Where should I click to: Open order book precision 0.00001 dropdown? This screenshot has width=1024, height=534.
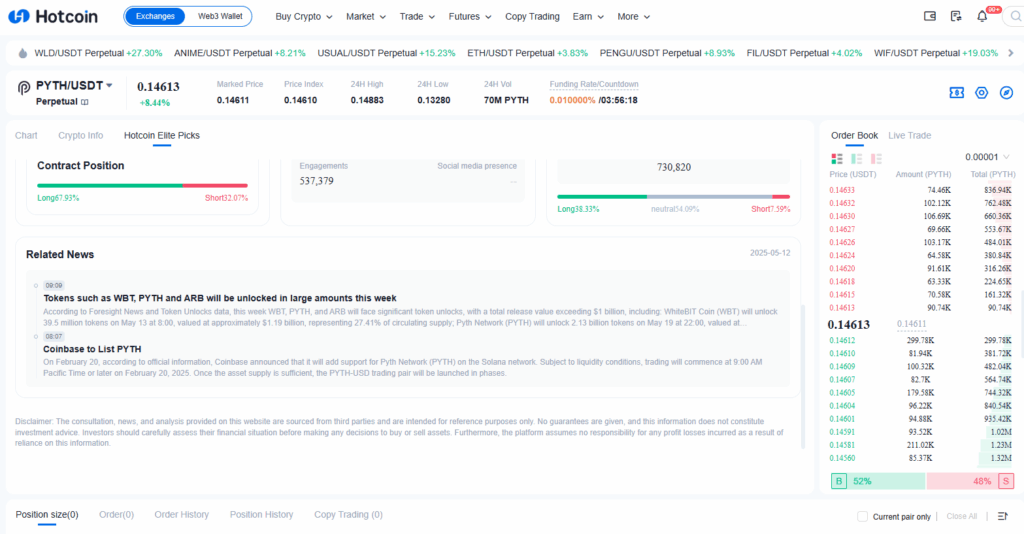987,157
